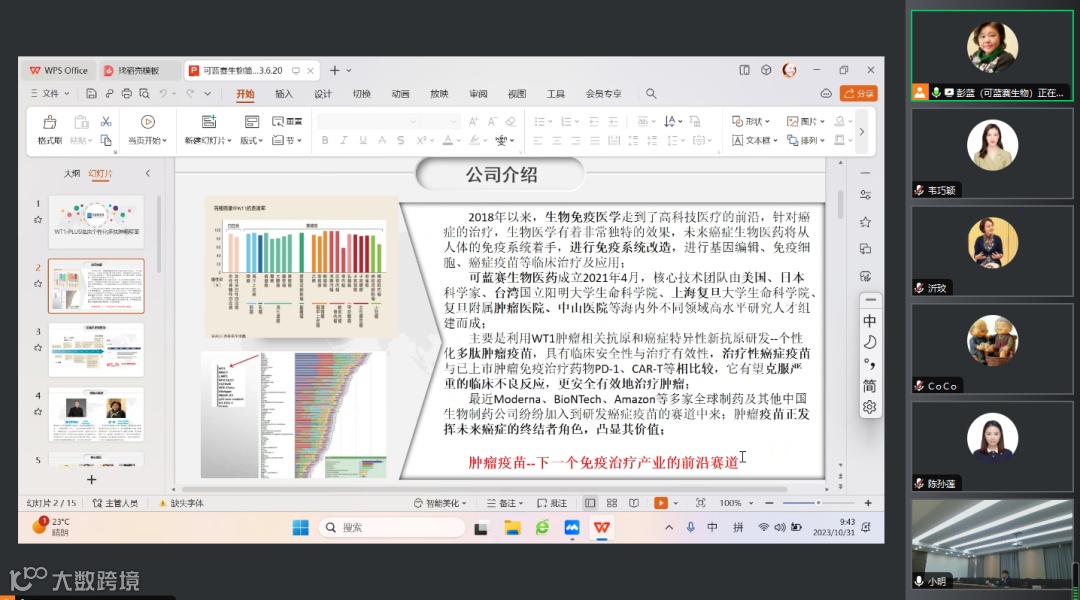Click the taskbar search box (搜索)
Screen dimensions: 1080x600
[391, 528]
